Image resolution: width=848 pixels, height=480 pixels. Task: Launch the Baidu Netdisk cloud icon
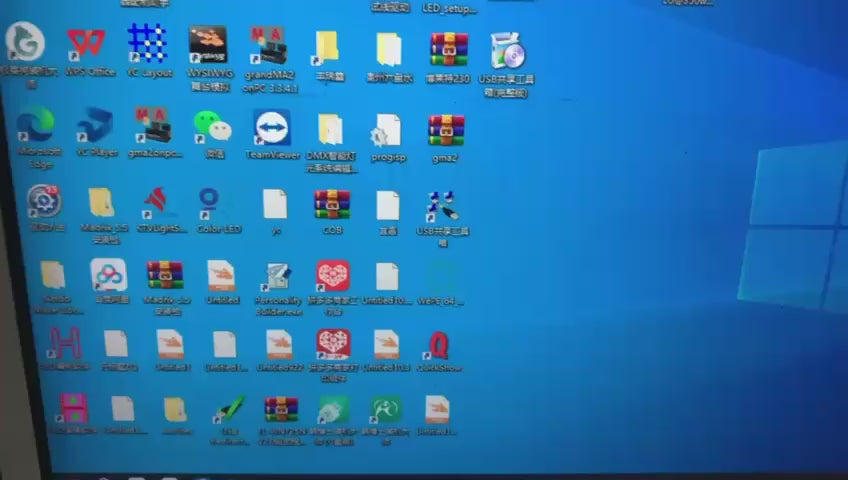coord(108,275)
